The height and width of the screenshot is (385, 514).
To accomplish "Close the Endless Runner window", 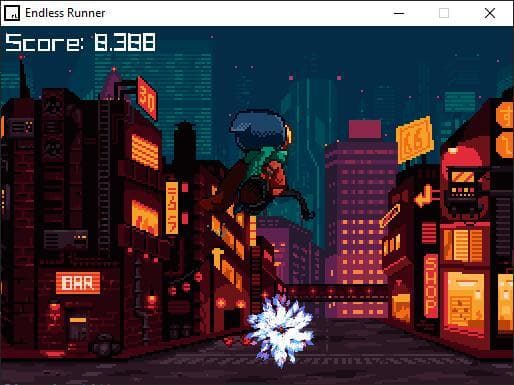I will [x=490, y=13].
